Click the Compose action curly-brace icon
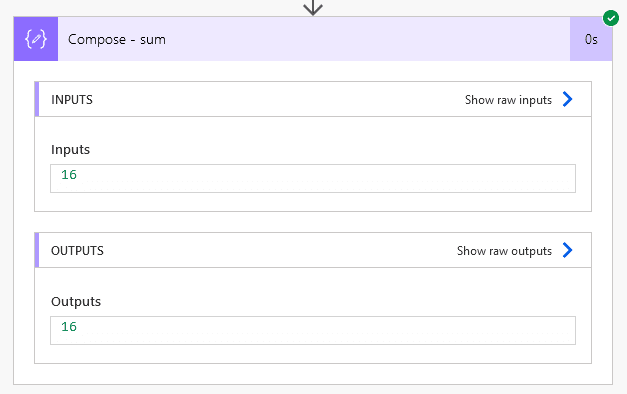The height and width of the screenshot is (394, 627). click(36, 39)
